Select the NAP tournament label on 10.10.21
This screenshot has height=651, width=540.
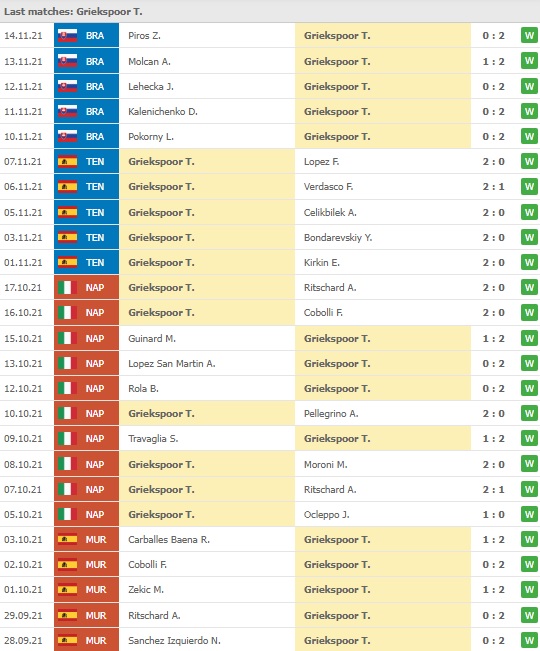coord(95,414)
